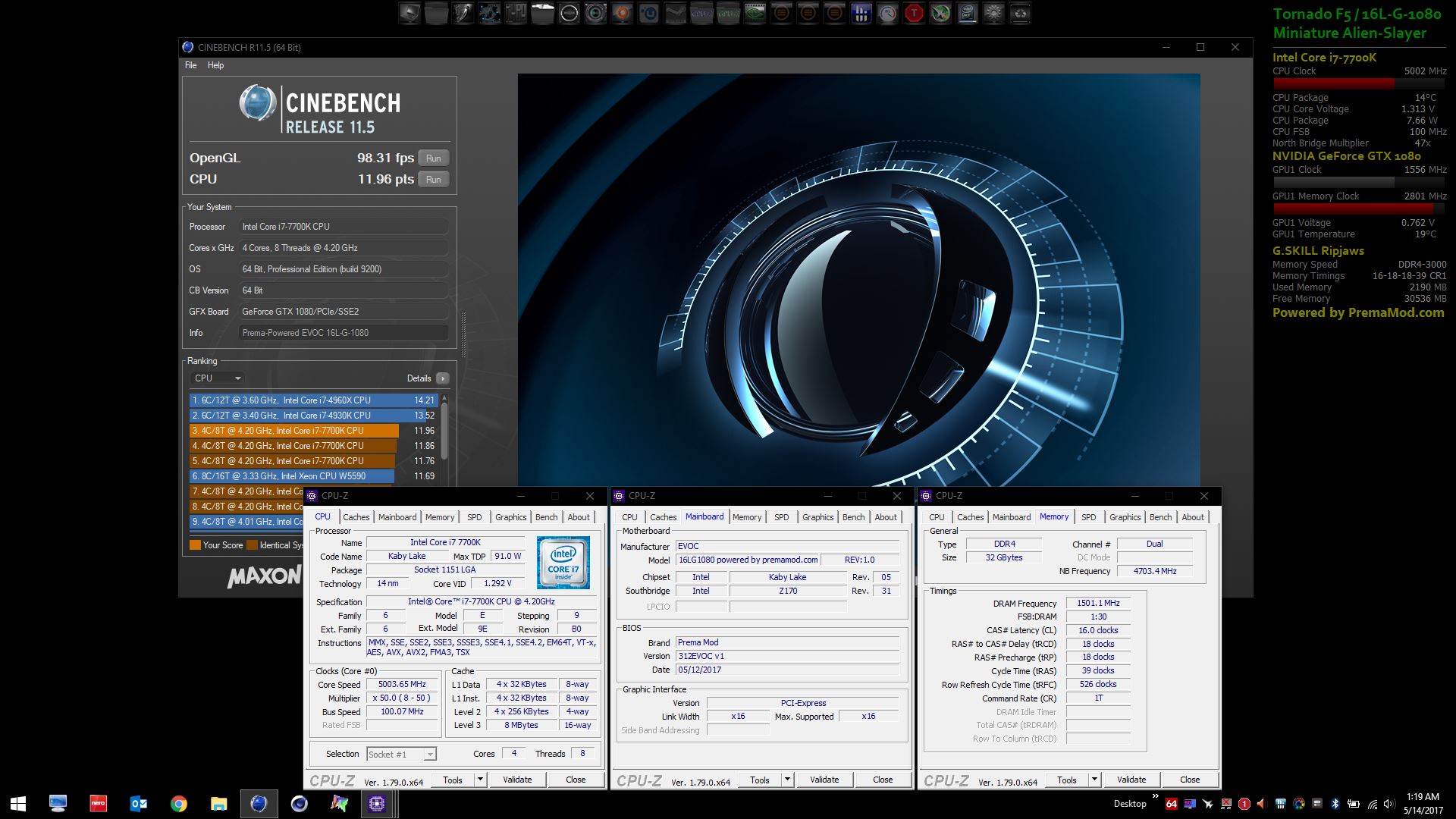Open the NVIDIA icon in the top dock

pos(755,13)
